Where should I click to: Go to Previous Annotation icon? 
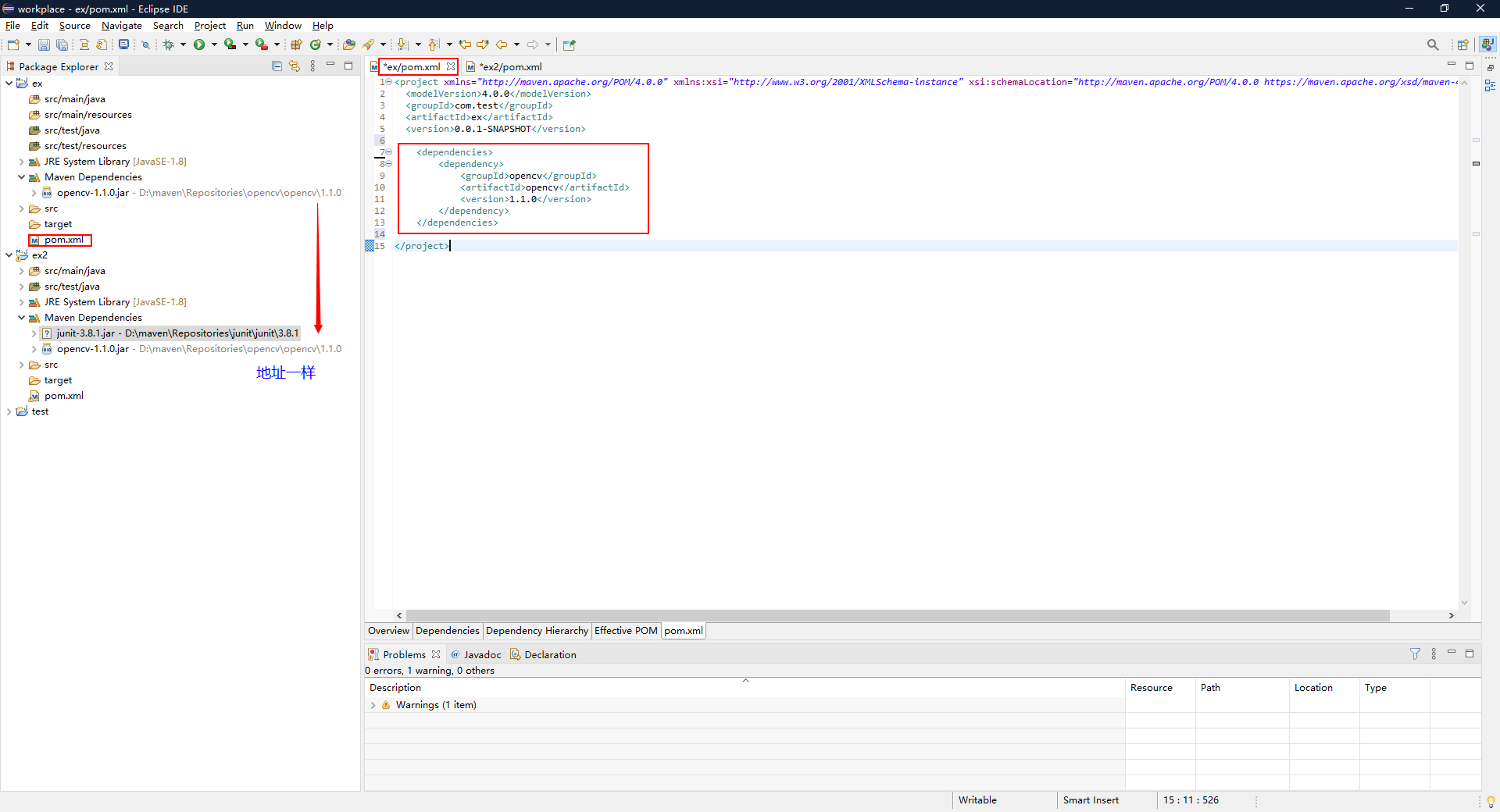pos(434,45)
